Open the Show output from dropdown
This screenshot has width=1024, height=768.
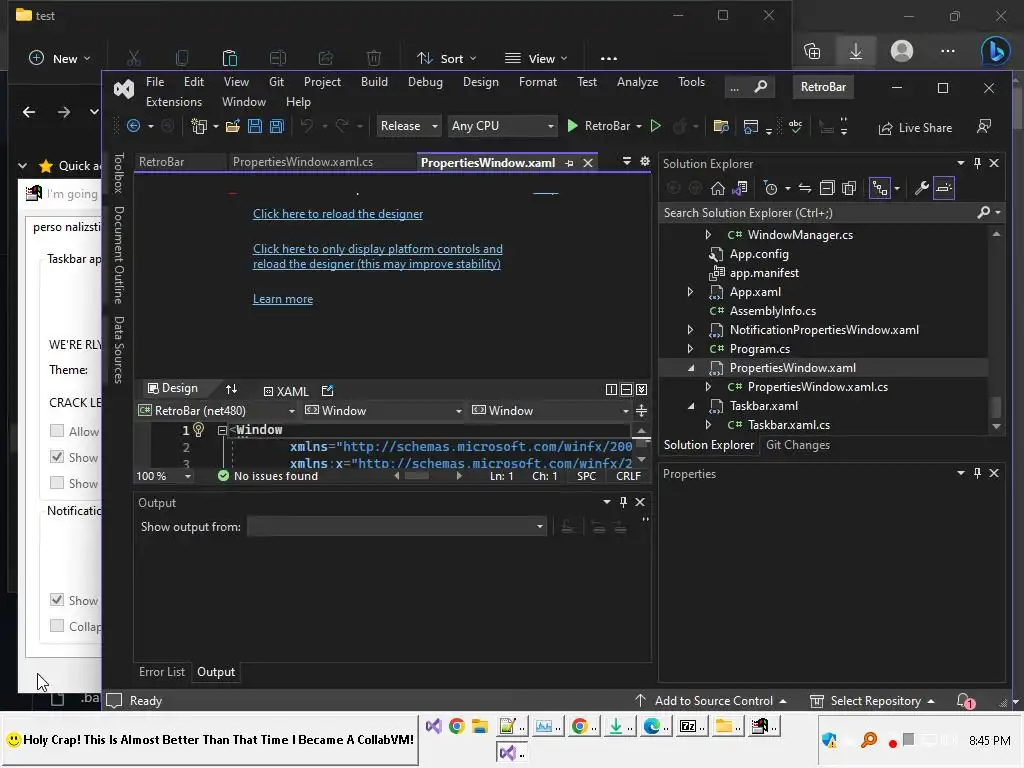[397, 527]
